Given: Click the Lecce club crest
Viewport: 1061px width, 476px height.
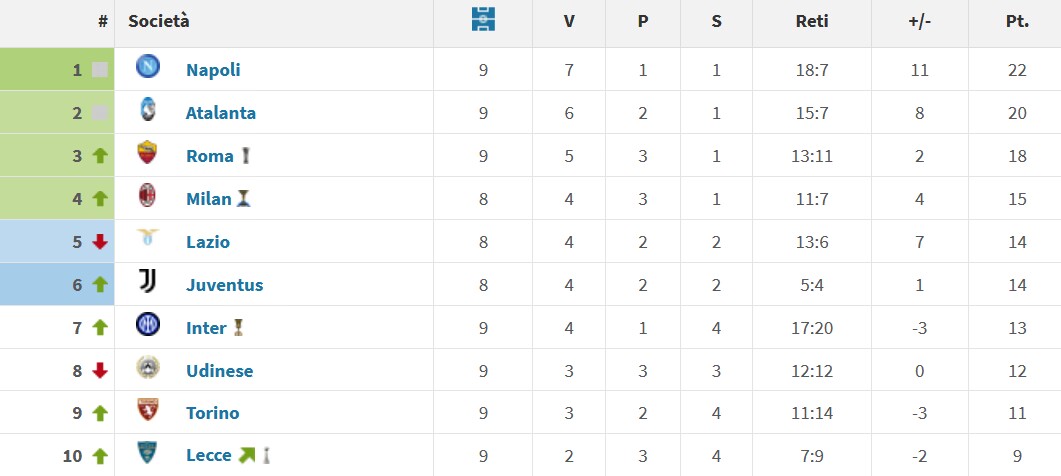Looking at the screenshot, I should click(x=148, y=452).
